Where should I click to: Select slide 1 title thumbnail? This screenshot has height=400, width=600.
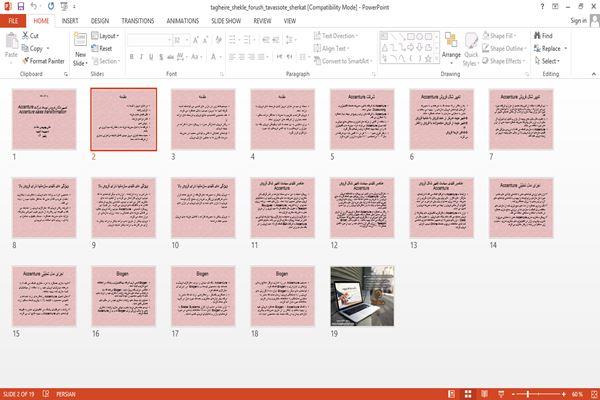[x=44, y=119]
